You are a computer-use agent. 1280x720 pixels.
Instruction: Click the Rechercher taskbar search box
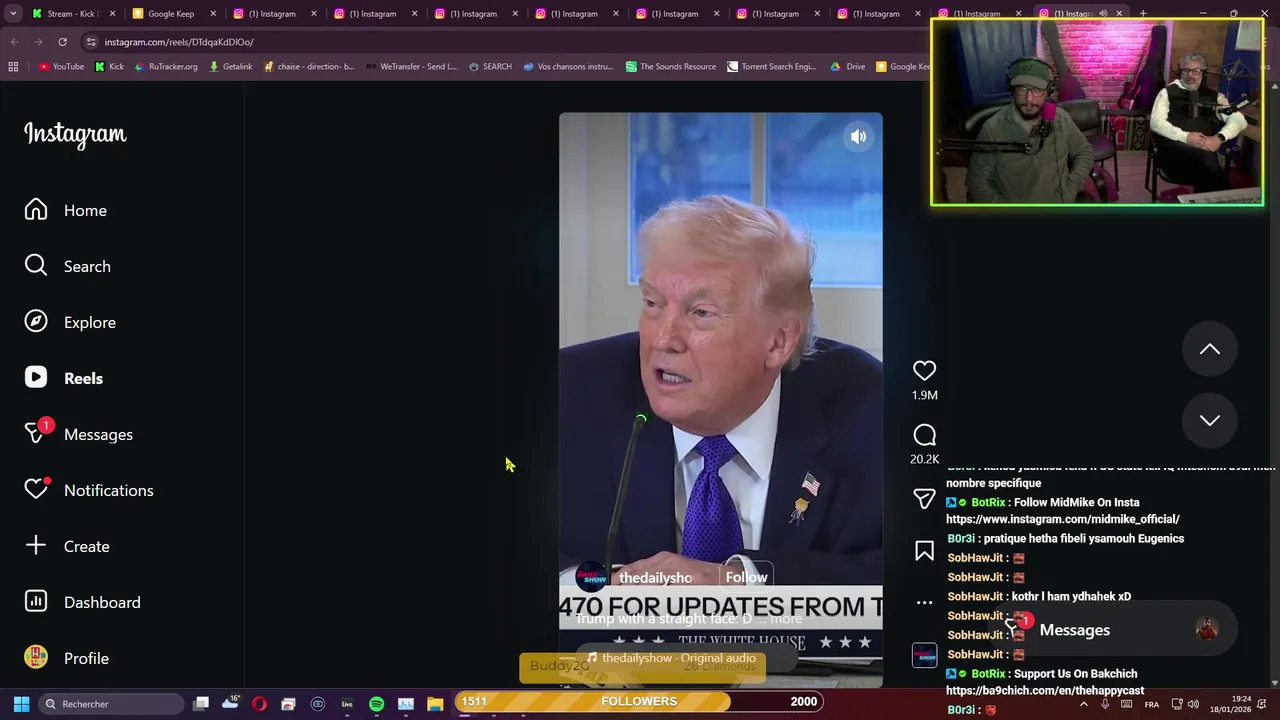(x=110, y=704)
